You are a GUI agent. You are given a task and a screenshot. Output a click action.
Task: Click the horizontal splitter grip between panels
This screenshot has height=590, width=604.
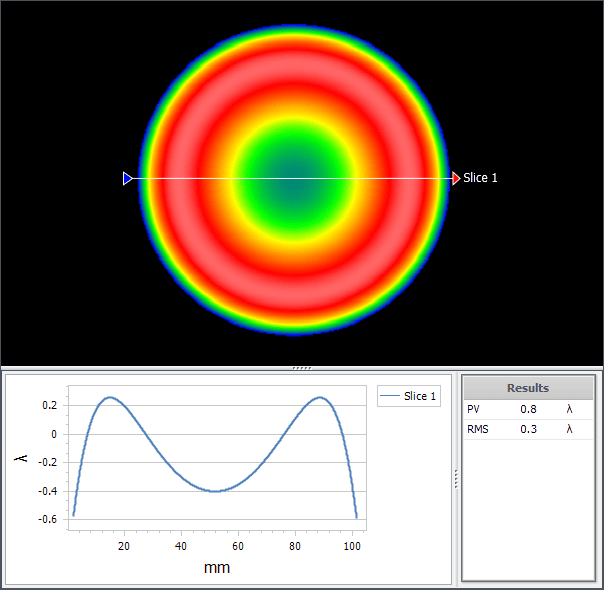[302, 368]
